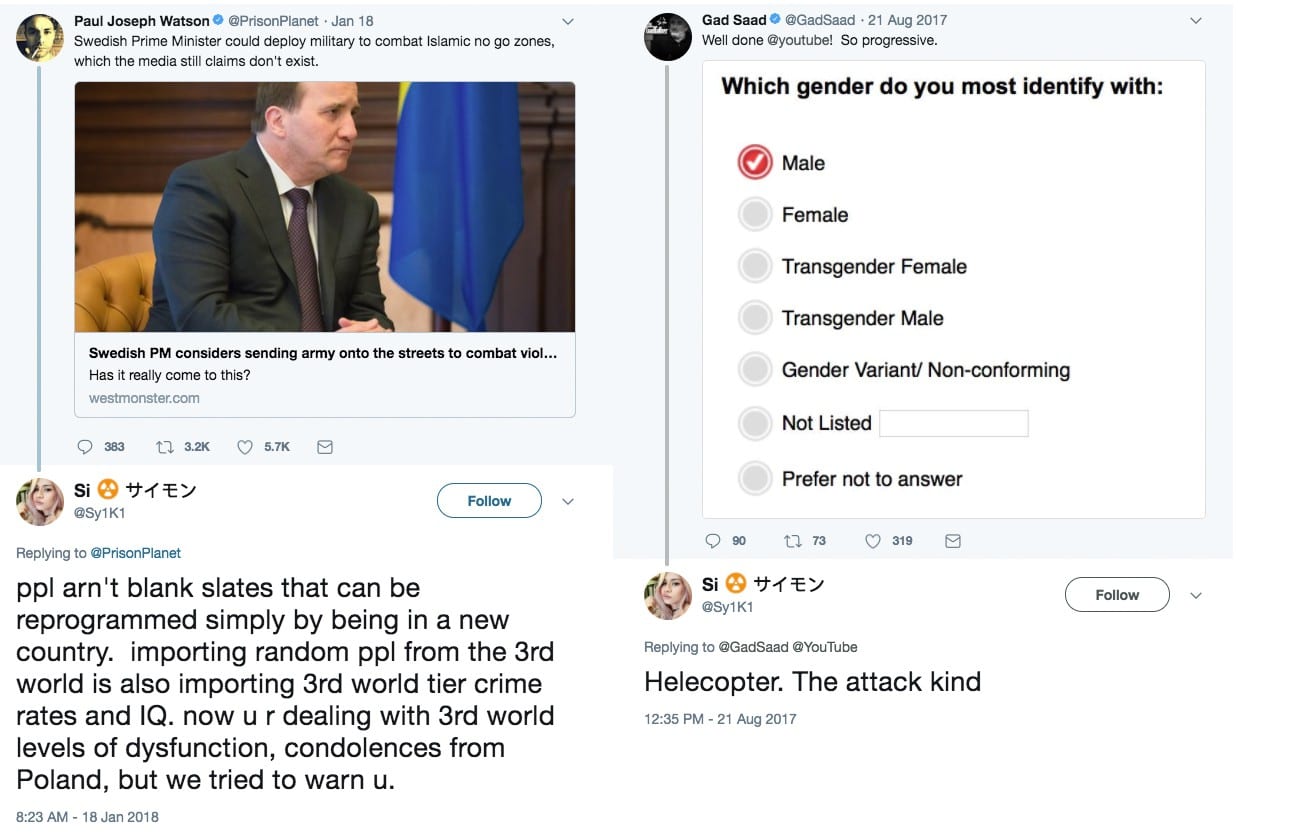1300x837 pixels.
Task: Follow Si from the Poland reply tweet
Action: tap(489, 501)
